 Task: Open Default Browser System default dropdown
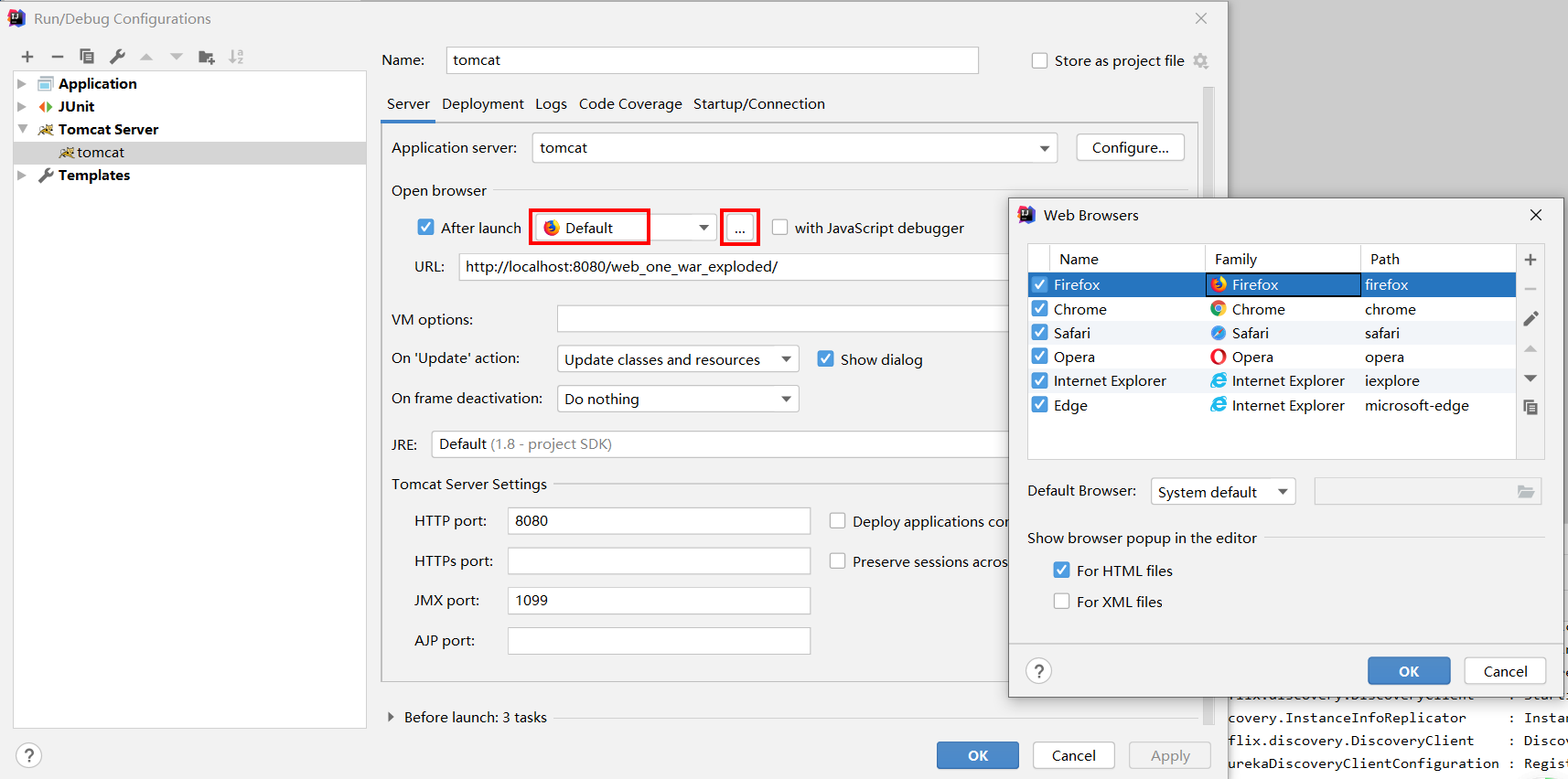1222,492
